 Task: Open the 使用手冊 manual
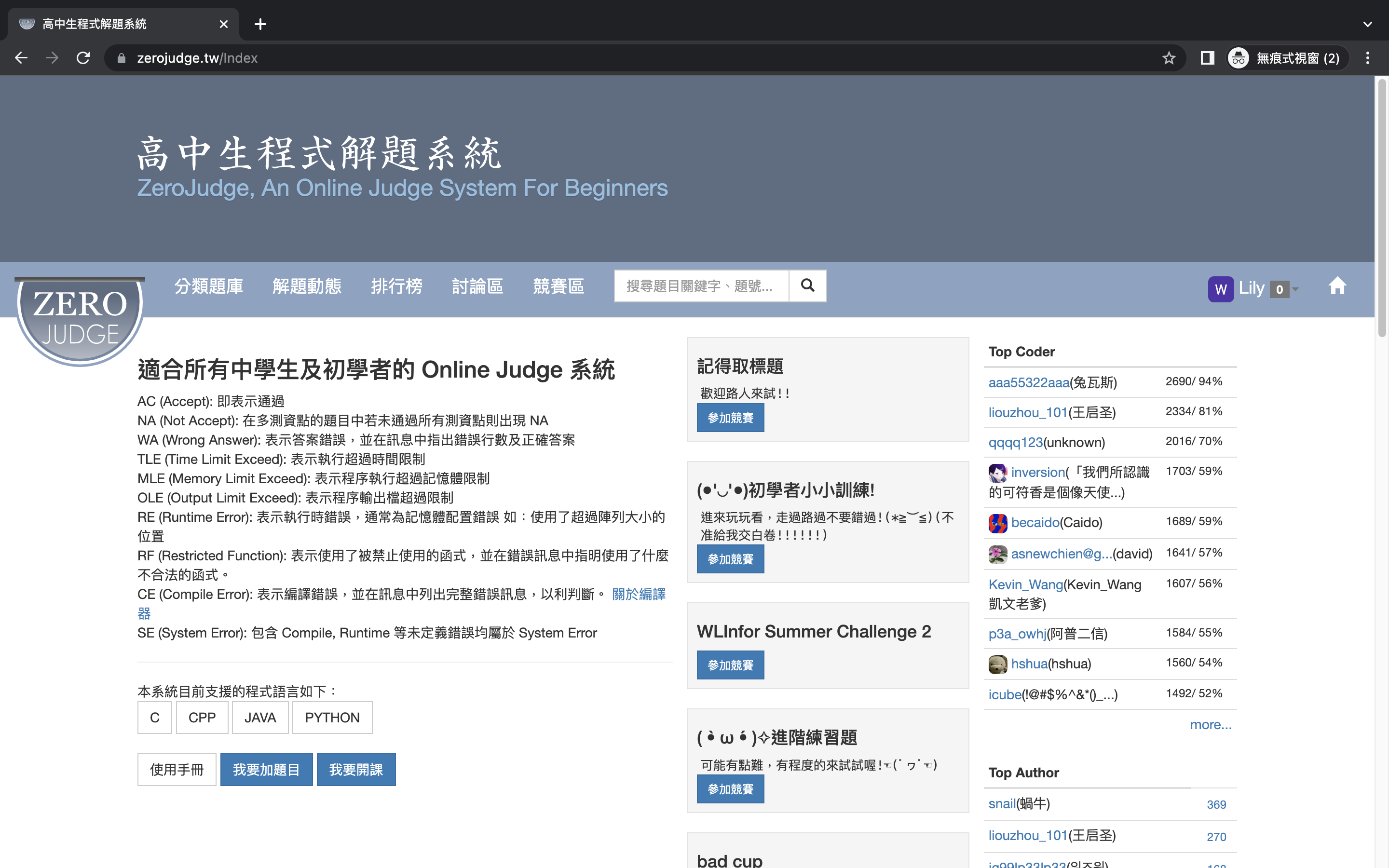click(177, 769)
